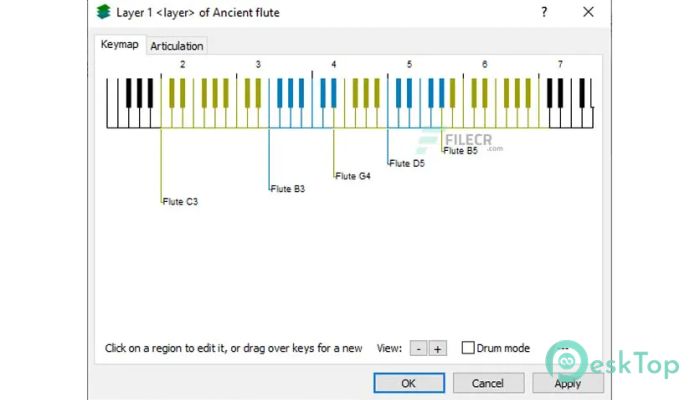700x400 pixels.
Task: Click octave number 5 above the keyboard
Action: click(409, 65)
